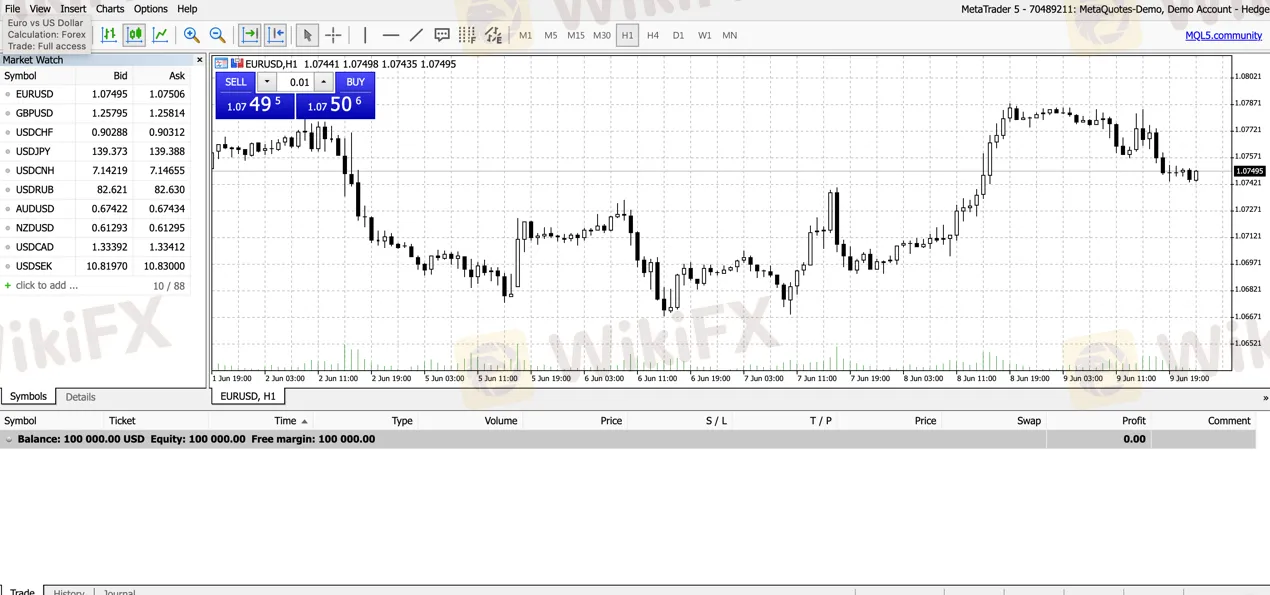
Task: Zoom in on the chart
Action: point(191,35)
